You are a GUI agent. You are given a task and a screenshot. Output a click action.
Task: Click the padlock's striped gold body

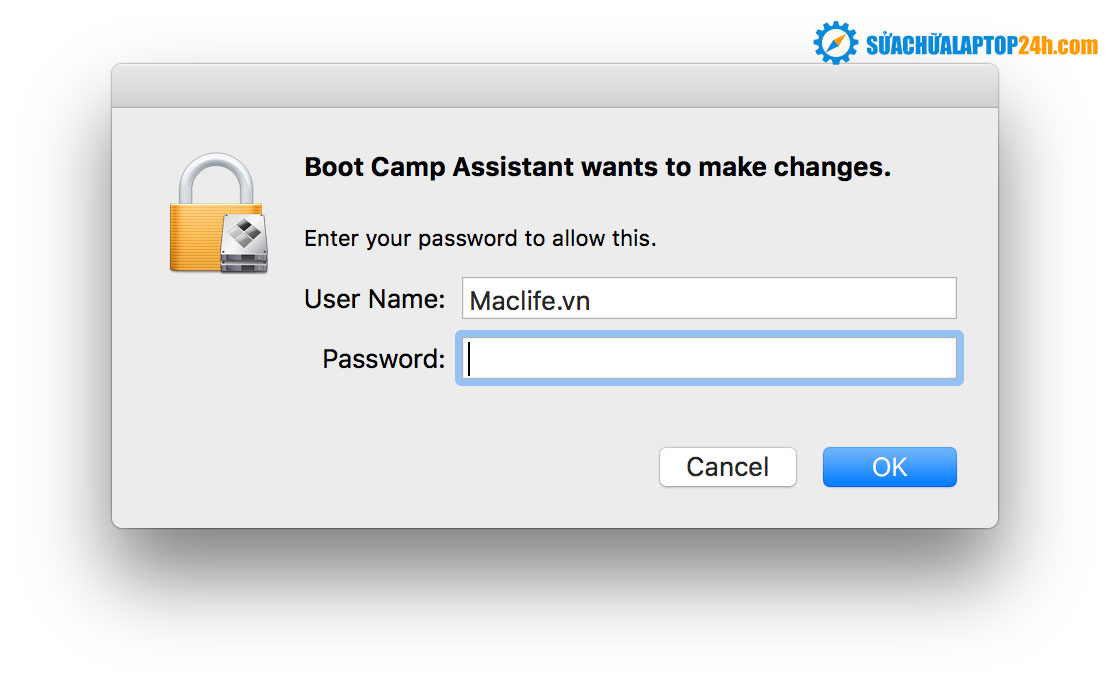pos(196,238)
